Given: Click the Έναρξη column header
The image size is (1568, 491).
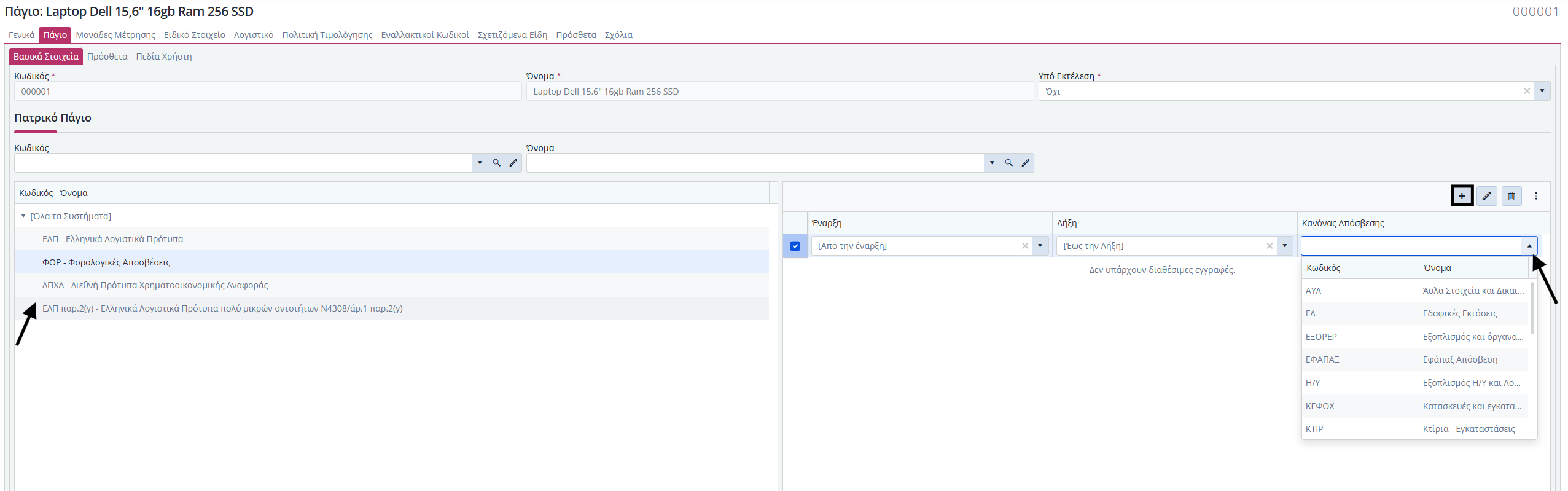Looking at the screenshot, I should coord(930,223).
